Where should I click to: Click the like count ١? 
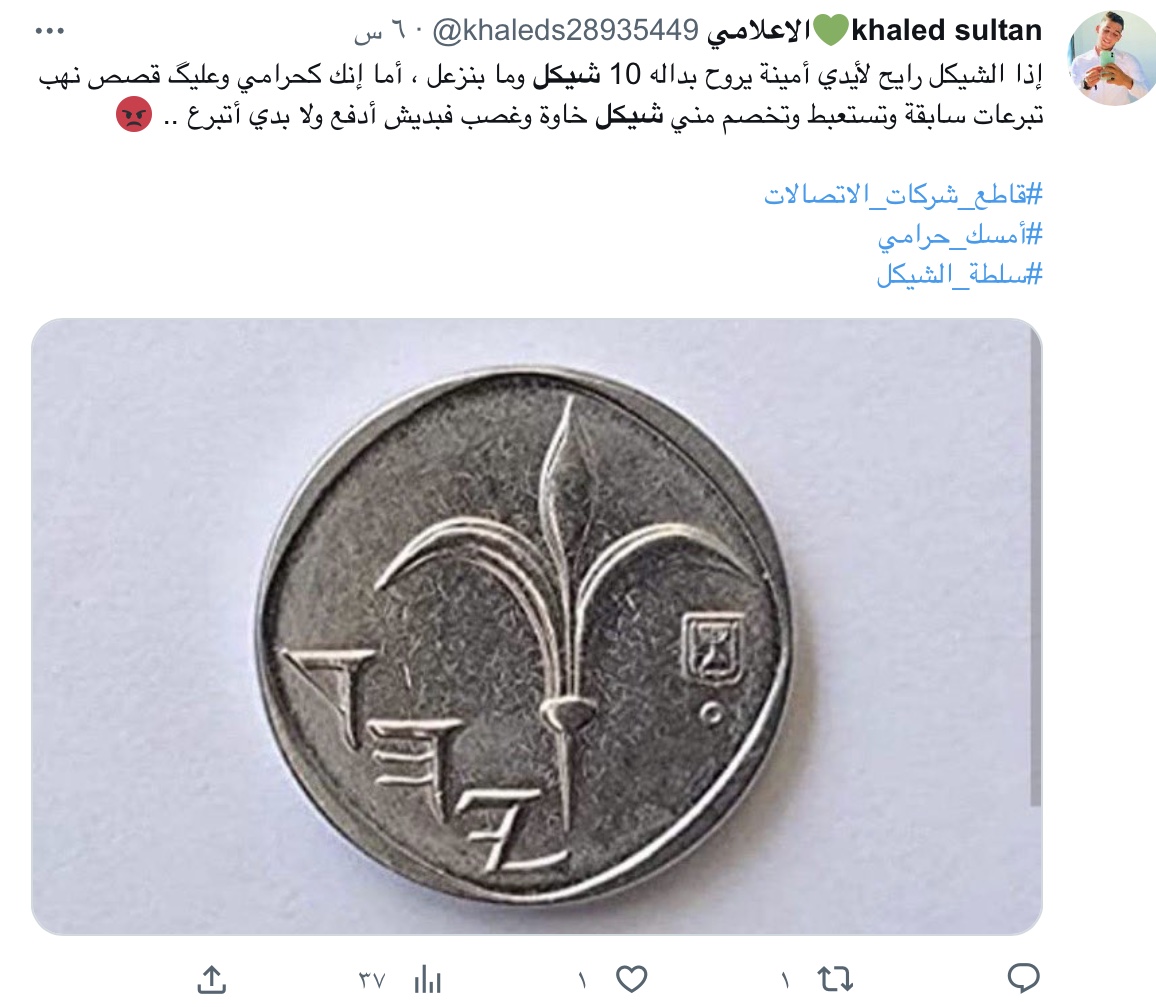point(582,980)
